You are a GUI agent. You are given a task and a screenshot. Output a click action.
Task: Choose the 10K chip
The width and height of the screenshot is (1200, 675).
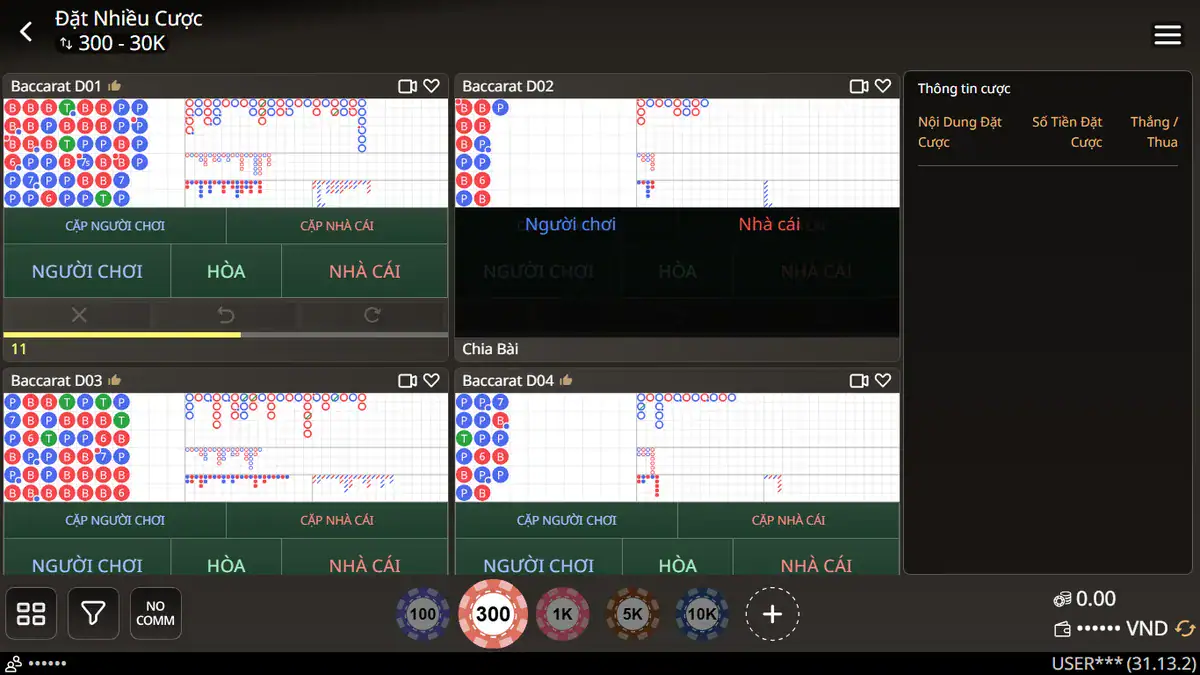pyautogui.click(x=702, y=613)
